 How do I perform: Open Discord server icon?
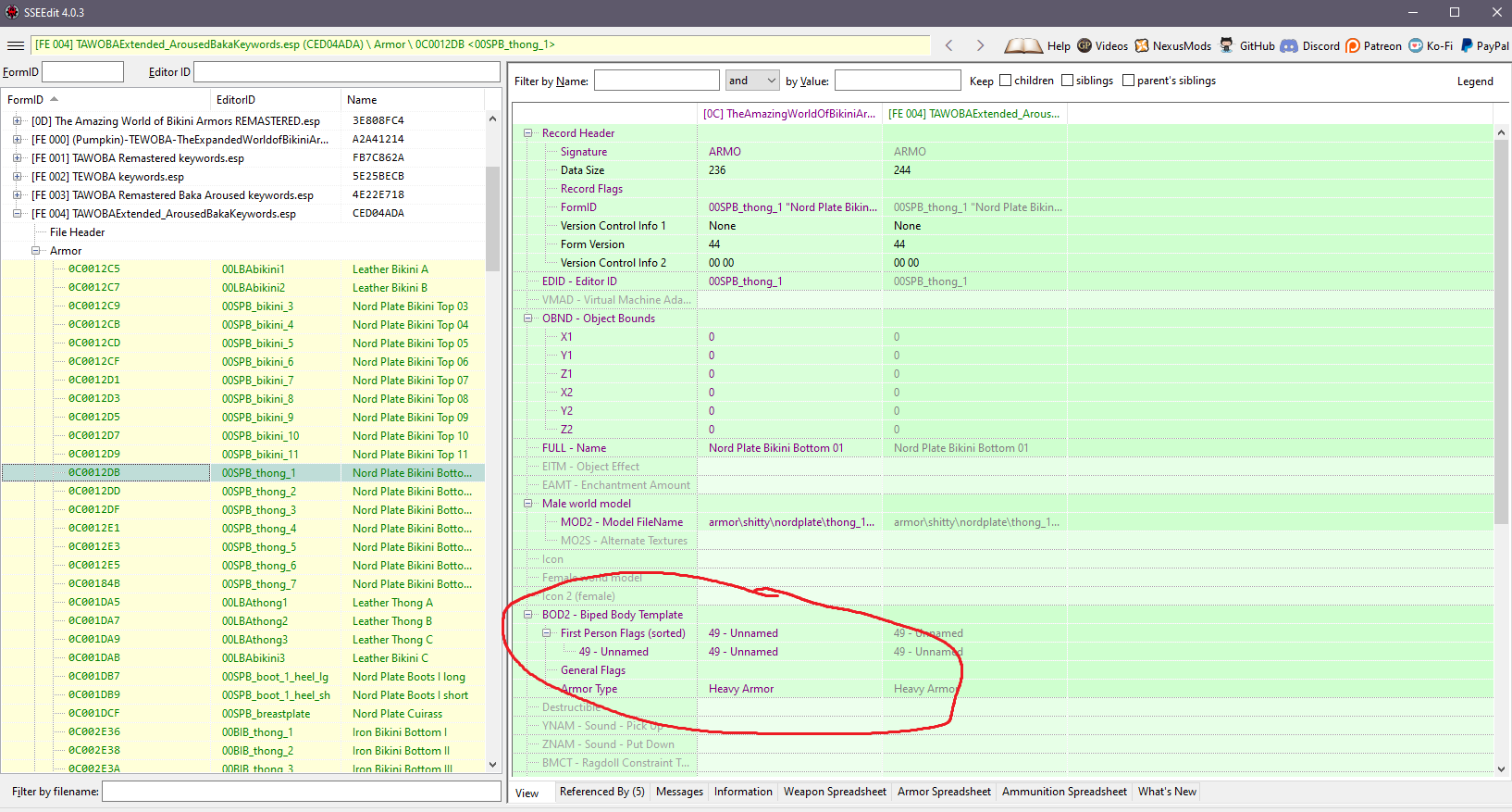(x=1289, y=45)
